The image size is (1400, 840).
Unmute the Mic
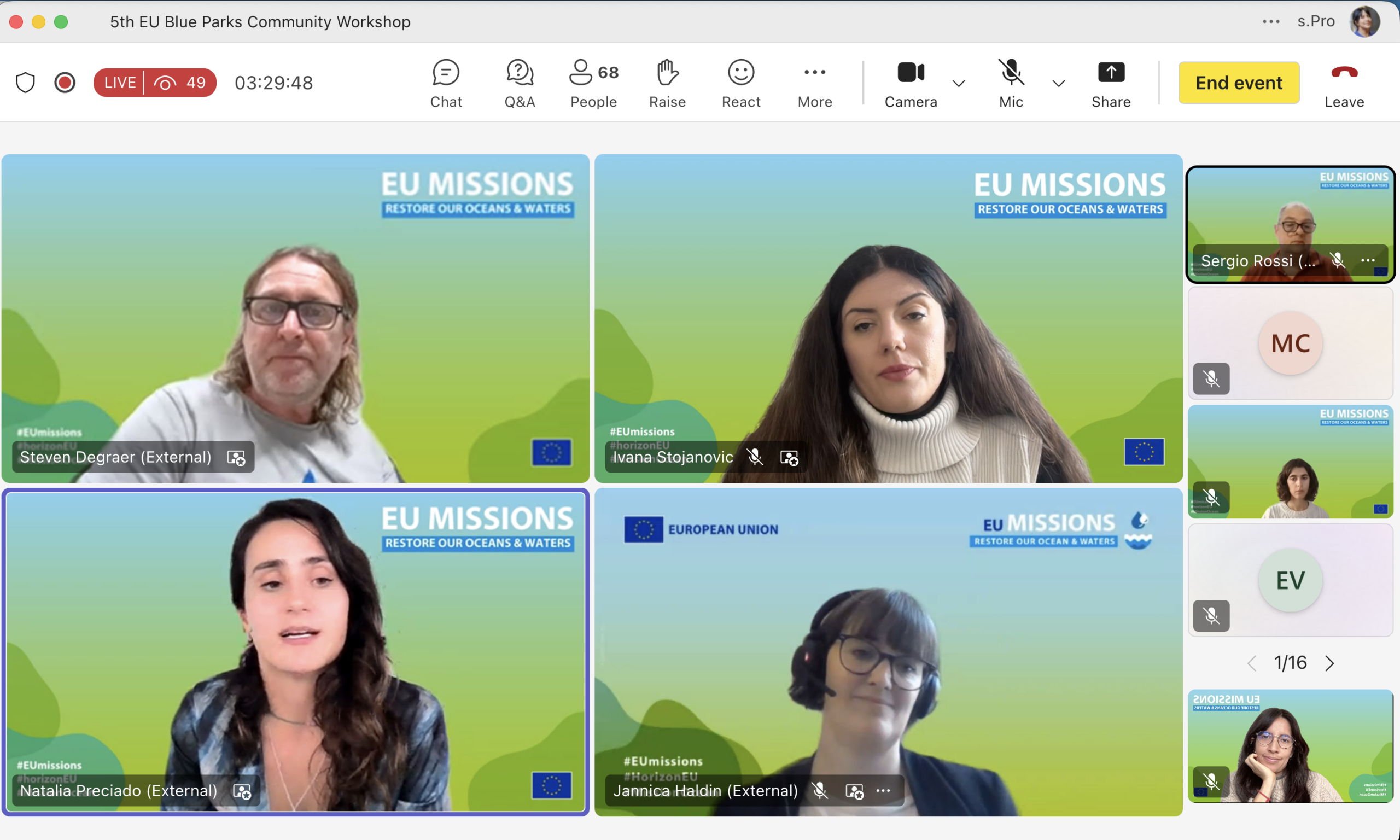1011,83
